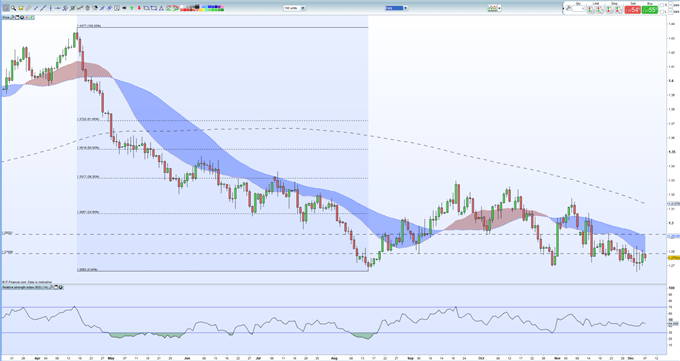The image size is (680, 361).
Task: Open the wrench settings in order panel
Action: (569, 8)
